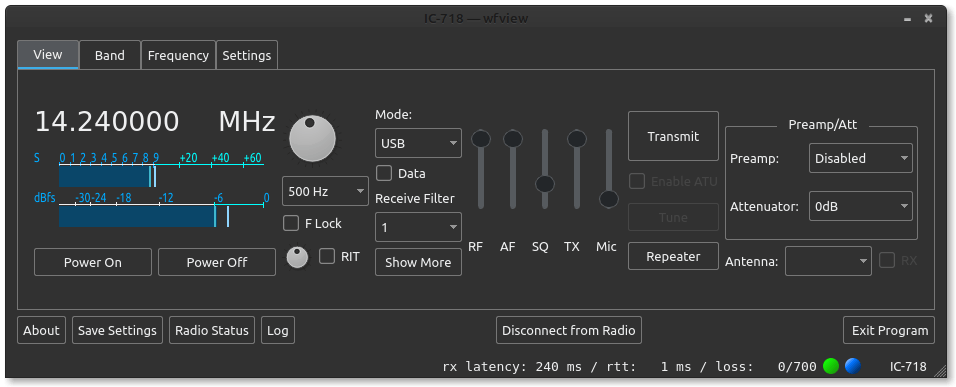The width and height of the screenshot is (956, 387).
Task: Open Radio Status
Action: point(212,330)
